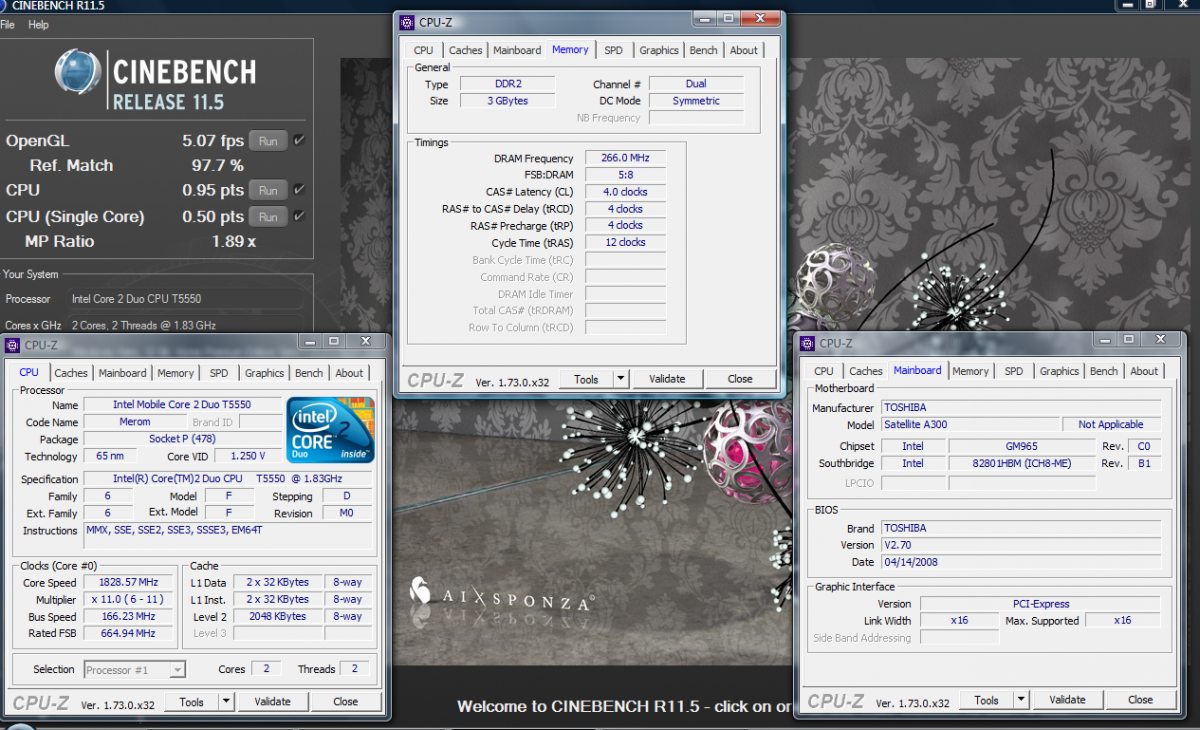
Task: Toggle the OpenGL test checkbox
Action: coord(299,140)
